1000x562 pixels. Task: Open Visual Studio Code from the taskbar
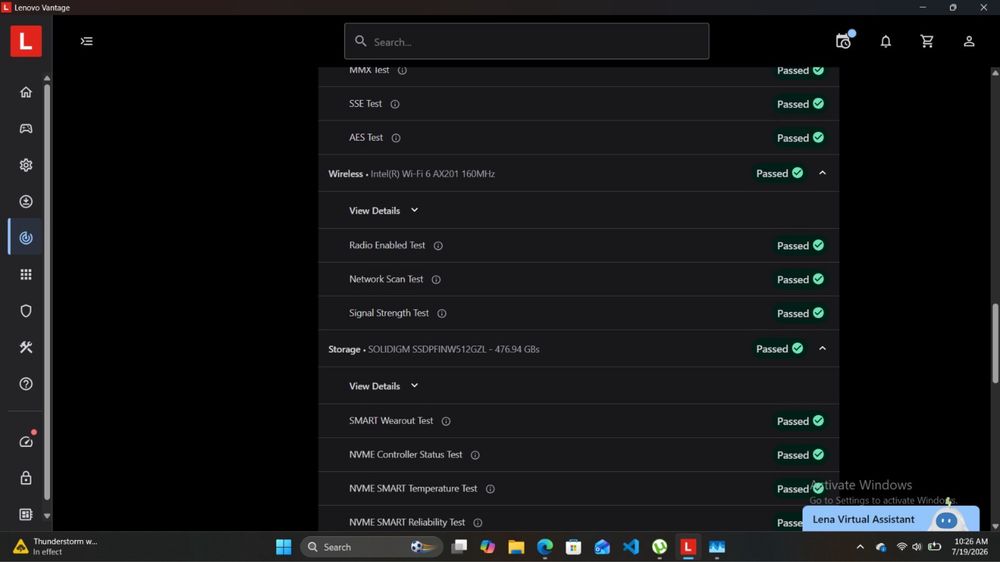(631, 547)
